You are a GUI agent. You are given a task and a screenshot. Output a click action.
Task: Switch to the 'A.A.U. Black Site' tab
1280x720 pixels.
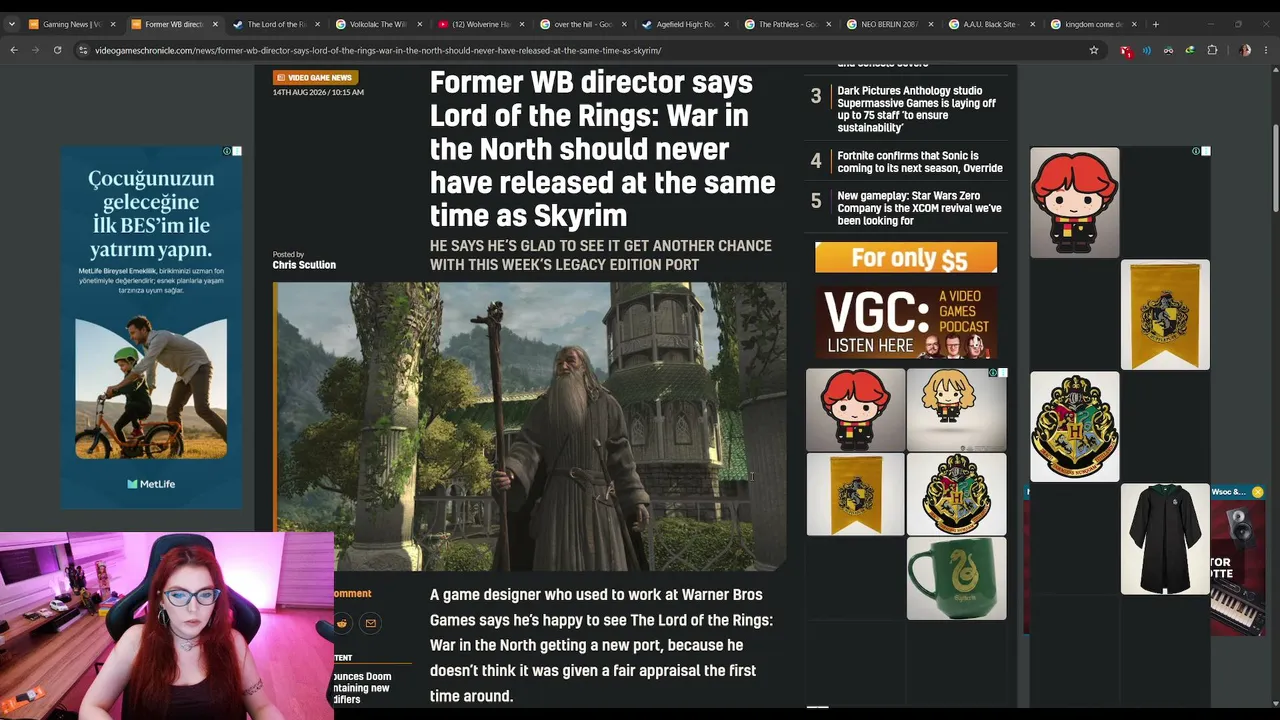click(x=991, y=24)
